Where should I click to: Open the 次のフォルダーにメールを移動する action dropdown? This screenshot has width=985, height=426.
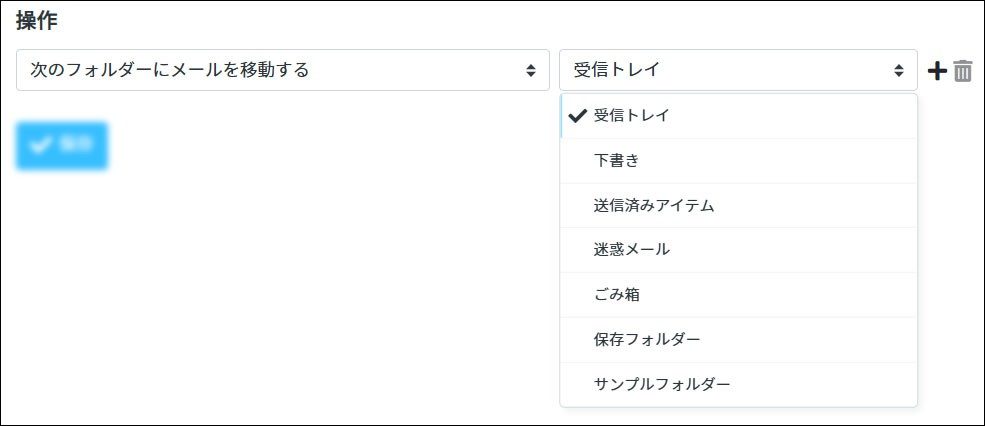(x=282, y=70)
